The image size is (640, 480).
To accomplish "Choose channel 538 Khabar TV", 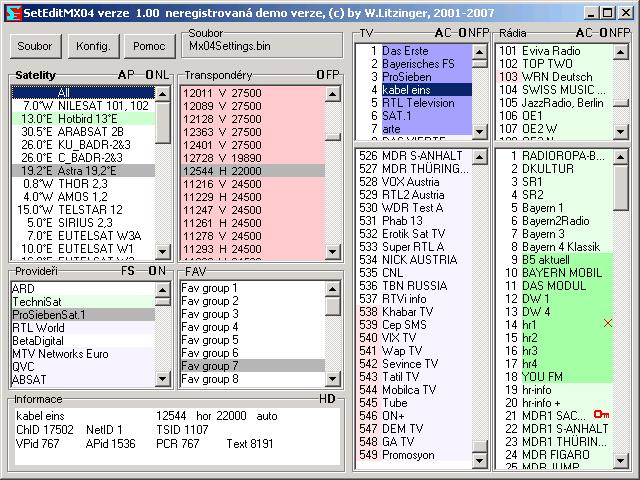I will 414,312.
